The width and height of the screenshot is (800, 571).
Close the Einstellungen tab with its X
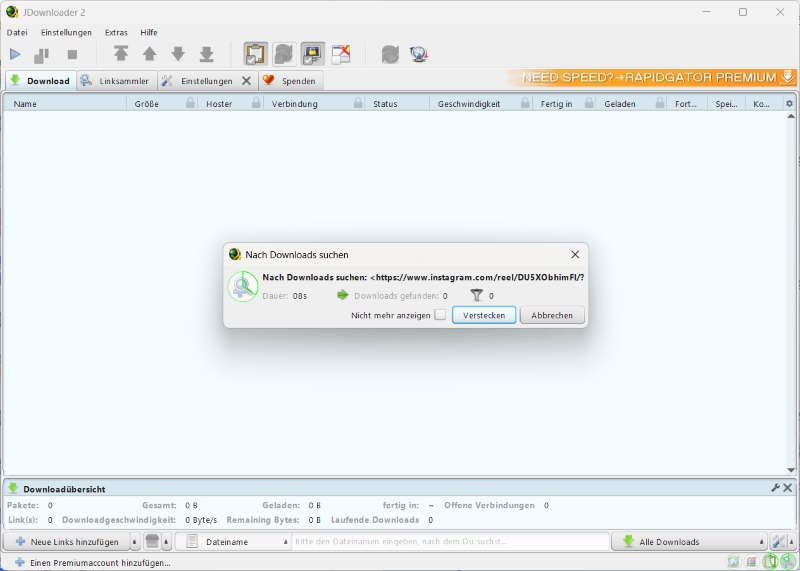coord(246,81)
